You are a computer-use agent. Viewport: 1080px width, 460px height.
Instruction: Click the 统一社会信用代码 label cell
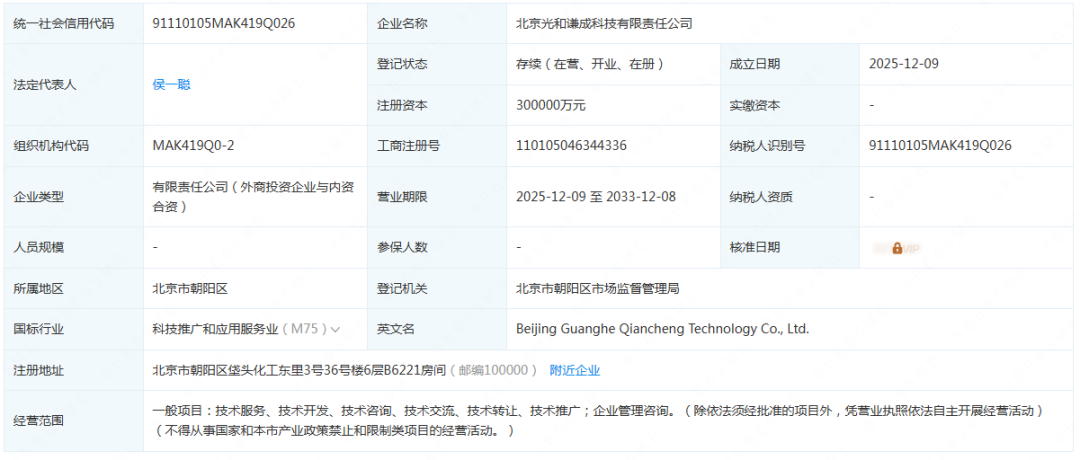coord(74,23)
